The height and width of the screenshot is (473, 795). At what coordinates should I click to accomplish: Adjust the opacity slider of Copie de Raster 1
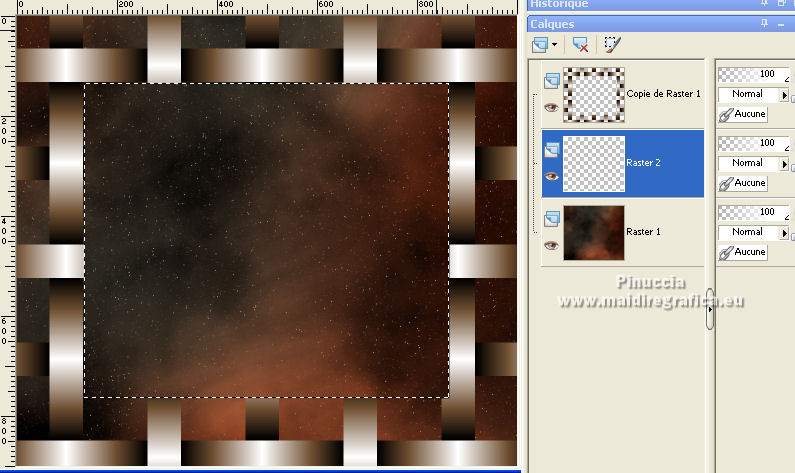click(754, 75)
